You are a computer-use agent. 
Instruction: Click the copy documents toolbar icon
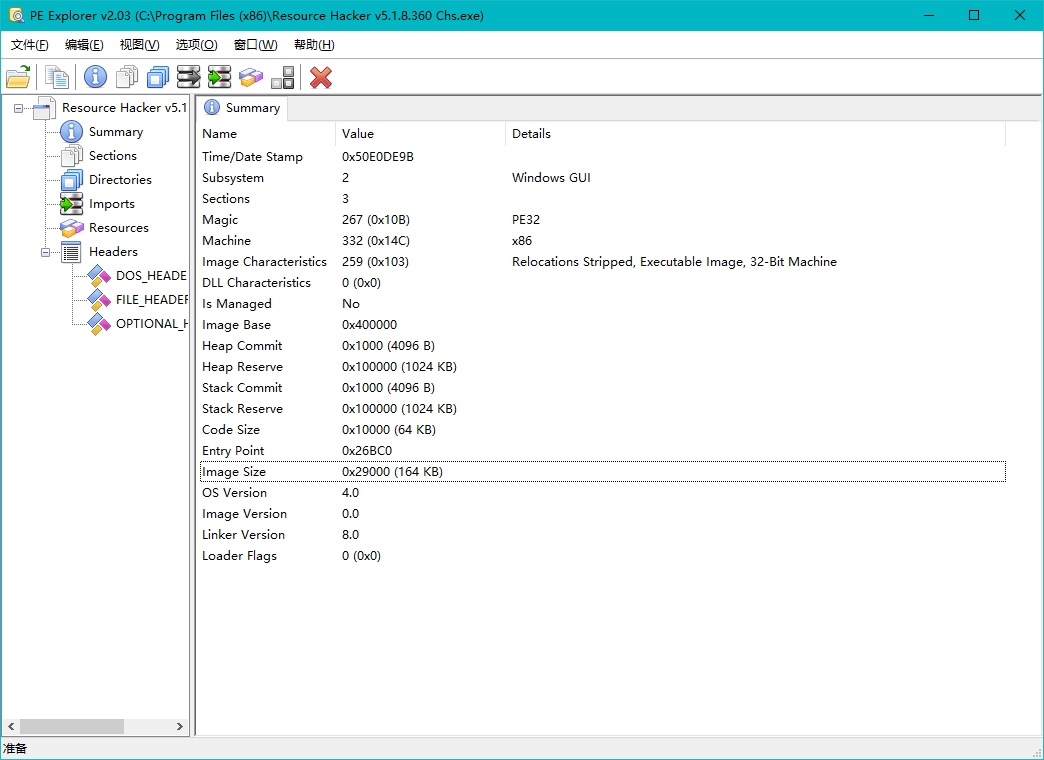57,77
